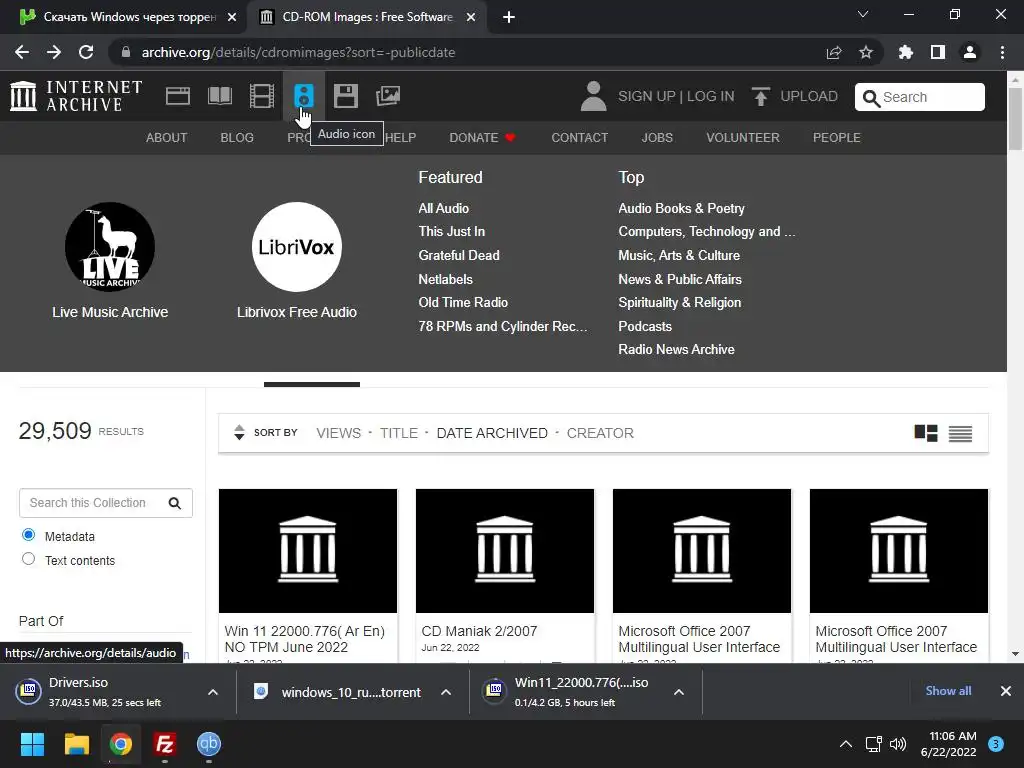Open Chrome three-dot menu
The image size is (1024, 768).
click(1002, 52)
